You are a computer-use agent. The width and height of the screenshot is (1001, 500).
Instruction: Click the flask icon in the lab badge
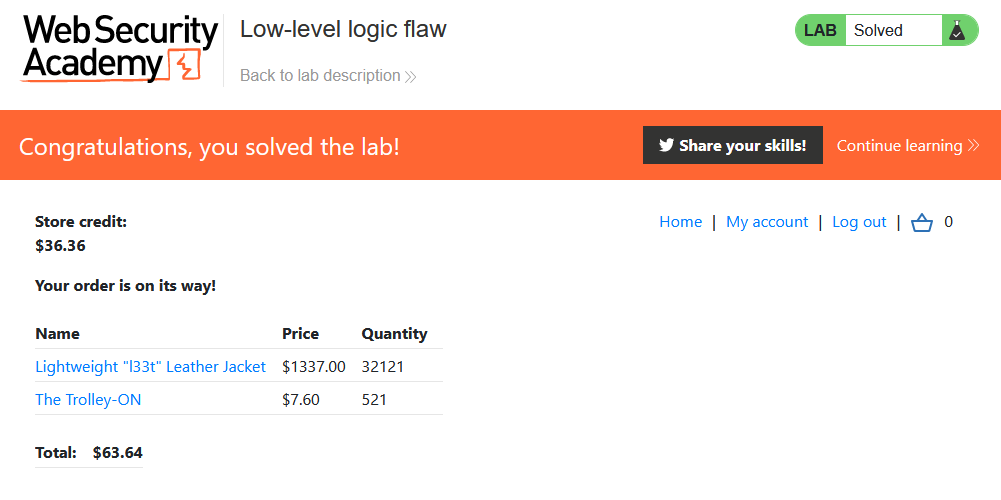tap(957, 31)
